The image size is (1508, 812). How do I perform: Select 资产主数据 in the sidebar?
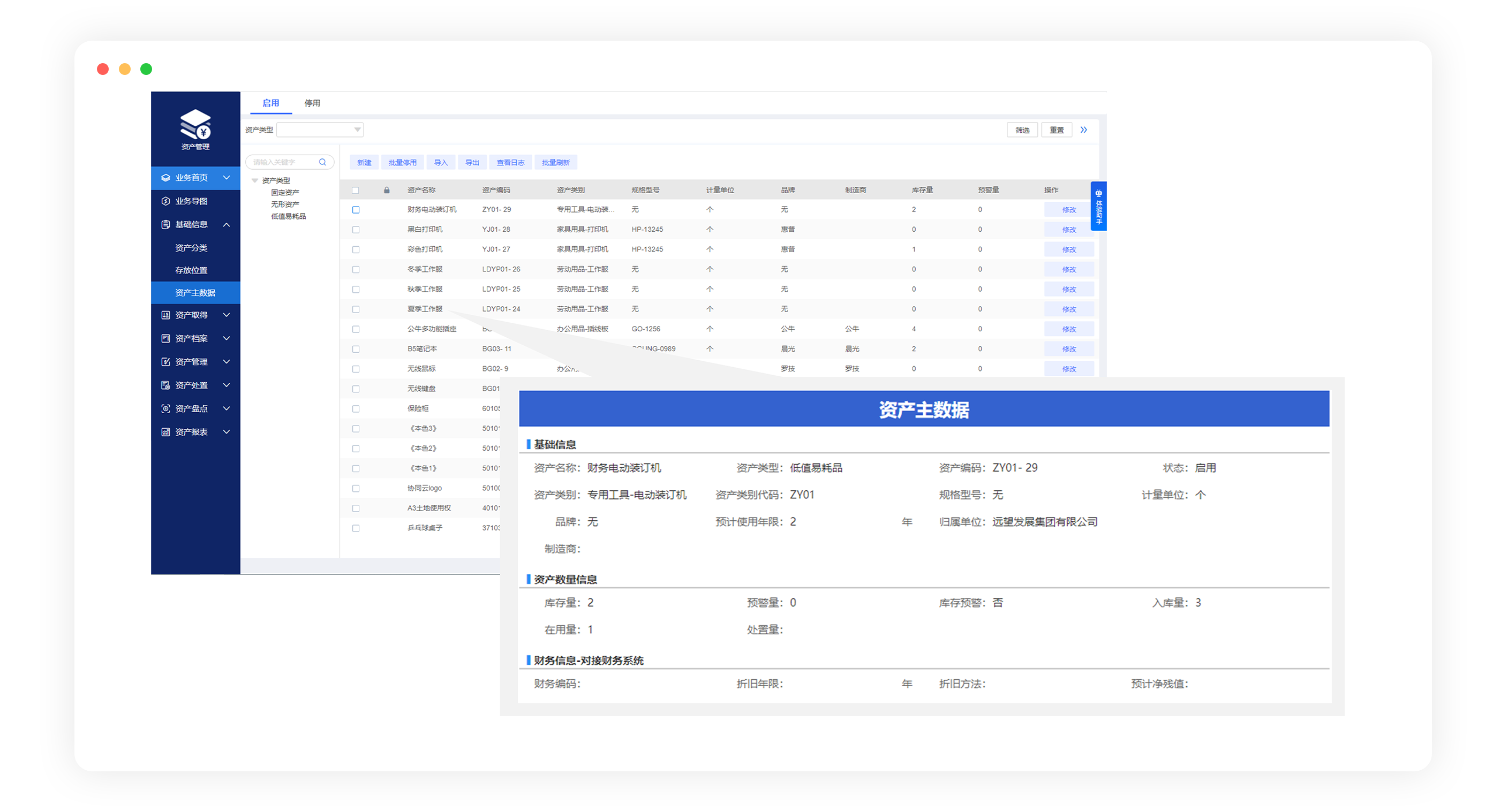pos(195,293)
